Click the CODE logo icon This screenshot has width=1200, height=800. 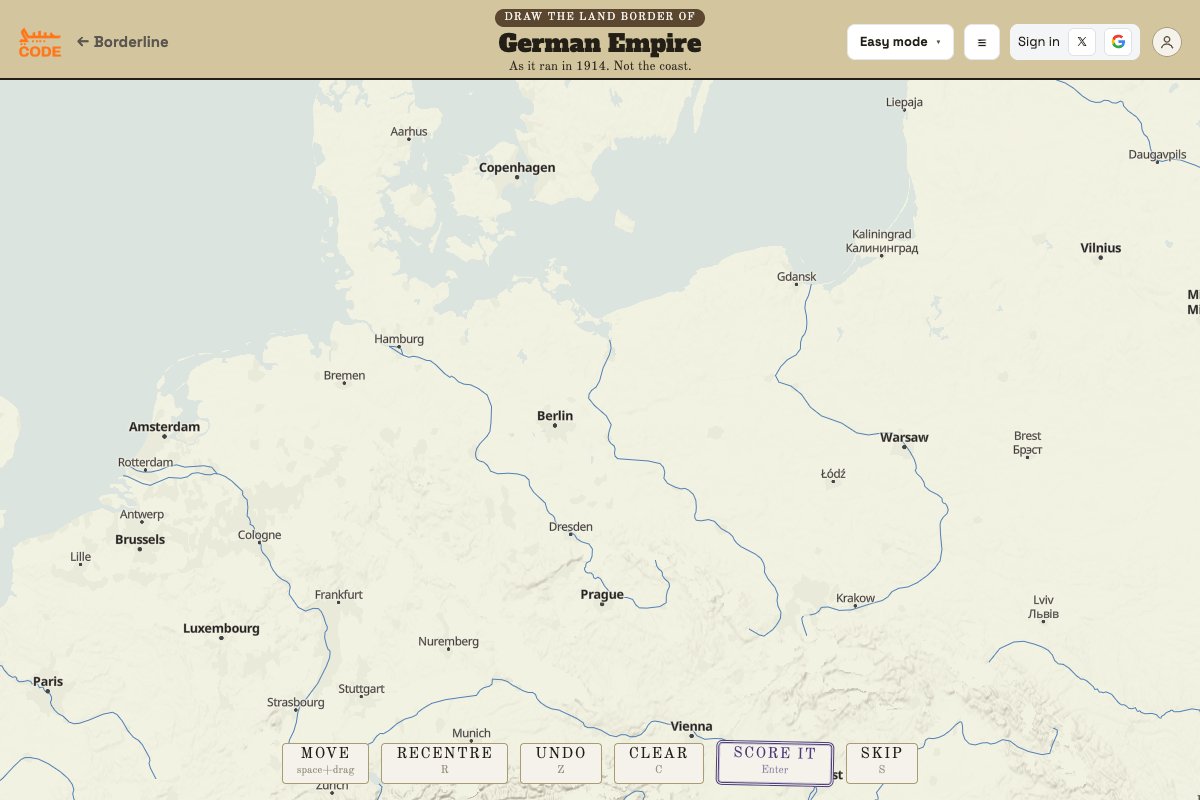40,42
